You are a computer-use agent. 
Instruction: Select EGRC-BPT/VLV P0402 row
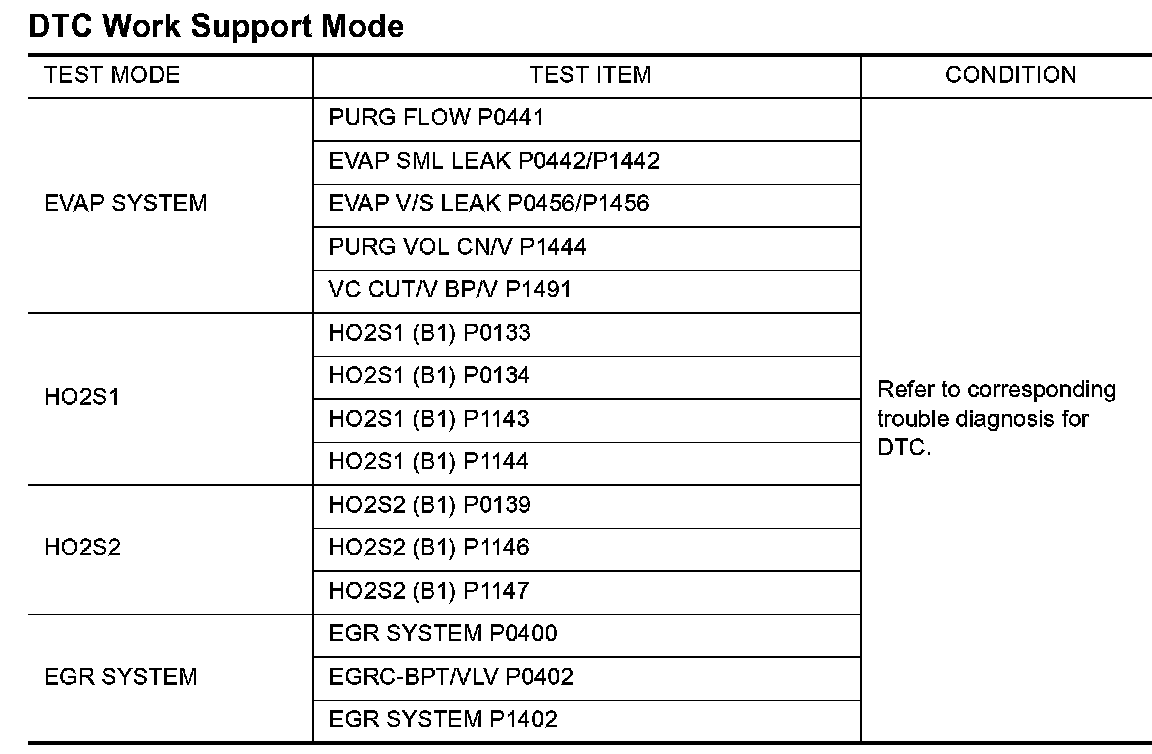(x=451, y=677)
